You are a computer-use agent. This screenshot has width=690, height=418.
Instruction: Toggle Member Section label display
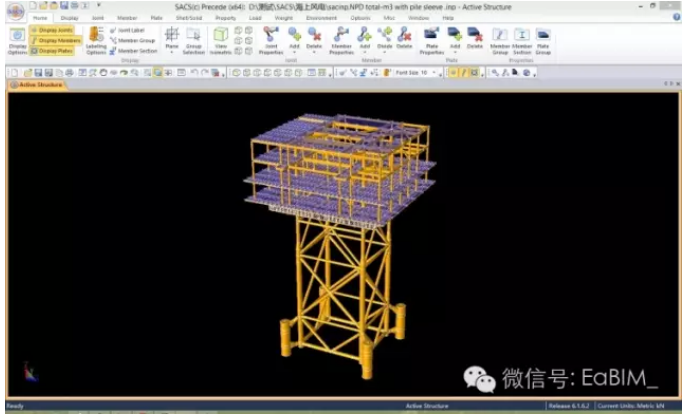(x=133, y=51)
